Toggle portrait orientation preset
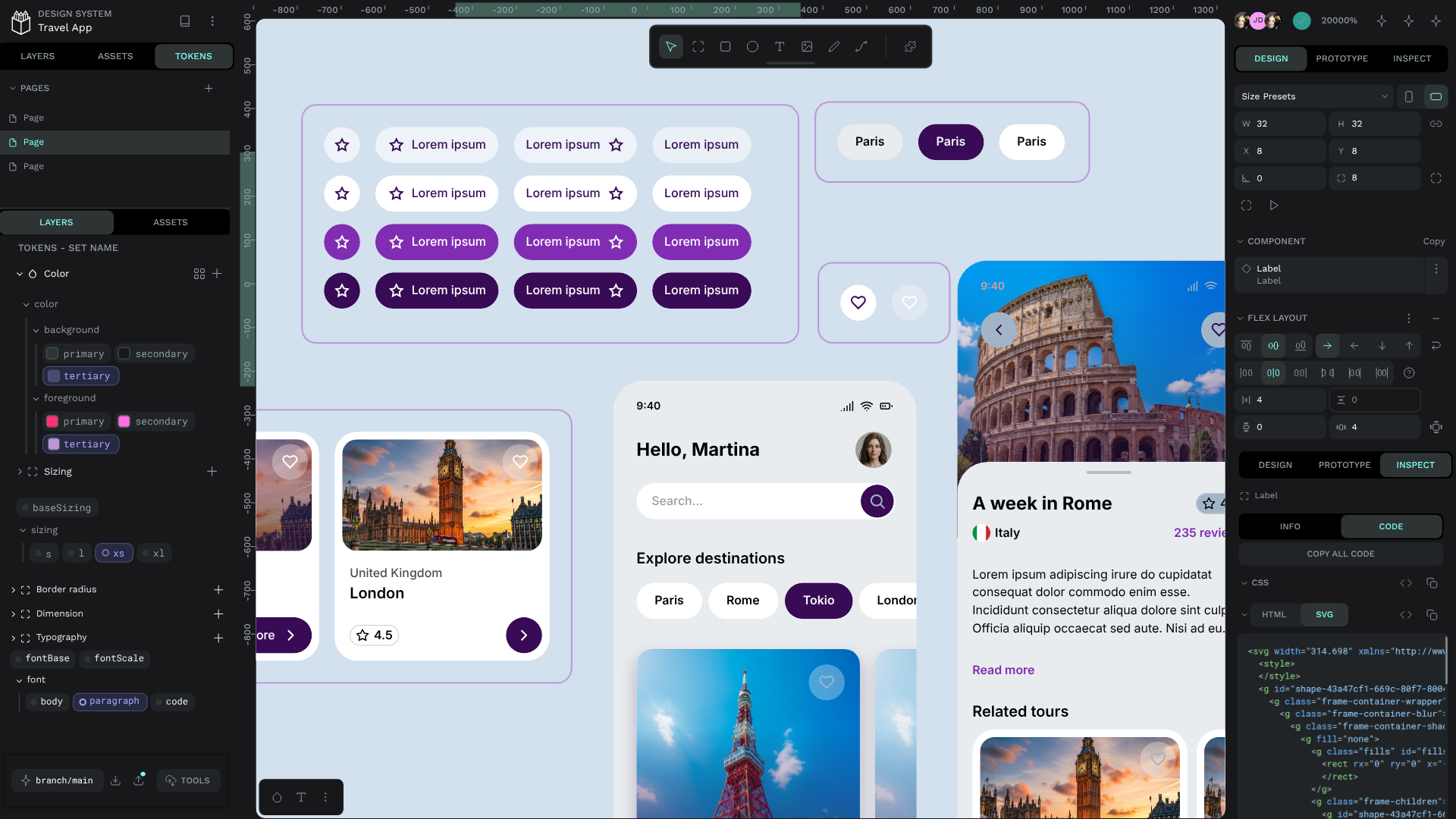Viewport: 1456px width, 819px height. click(x=1409, y=96)
